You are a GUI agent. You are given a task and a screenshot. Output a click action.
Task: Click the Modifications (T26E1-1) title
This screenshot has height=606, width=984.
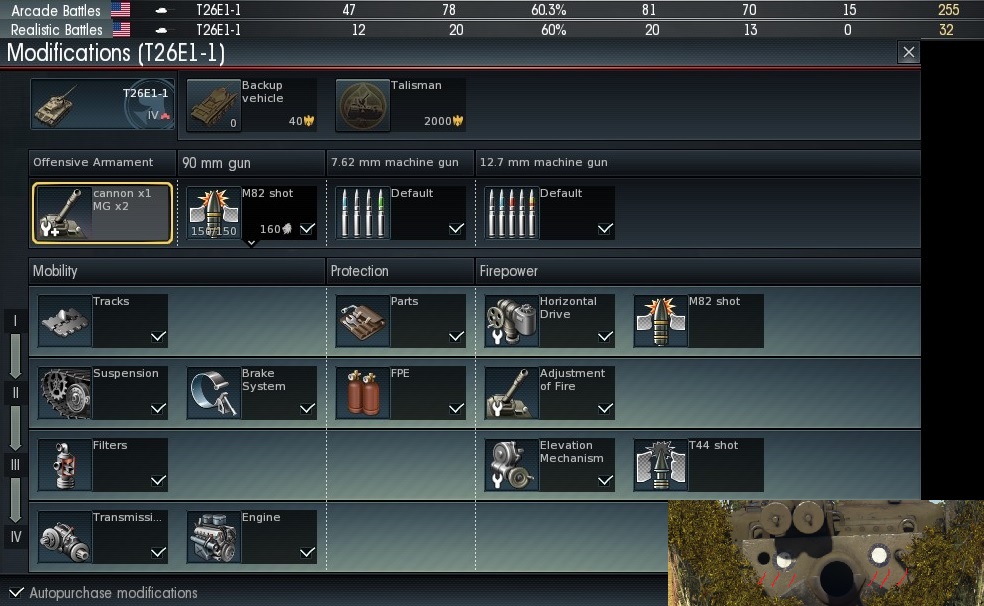(115, 53)
